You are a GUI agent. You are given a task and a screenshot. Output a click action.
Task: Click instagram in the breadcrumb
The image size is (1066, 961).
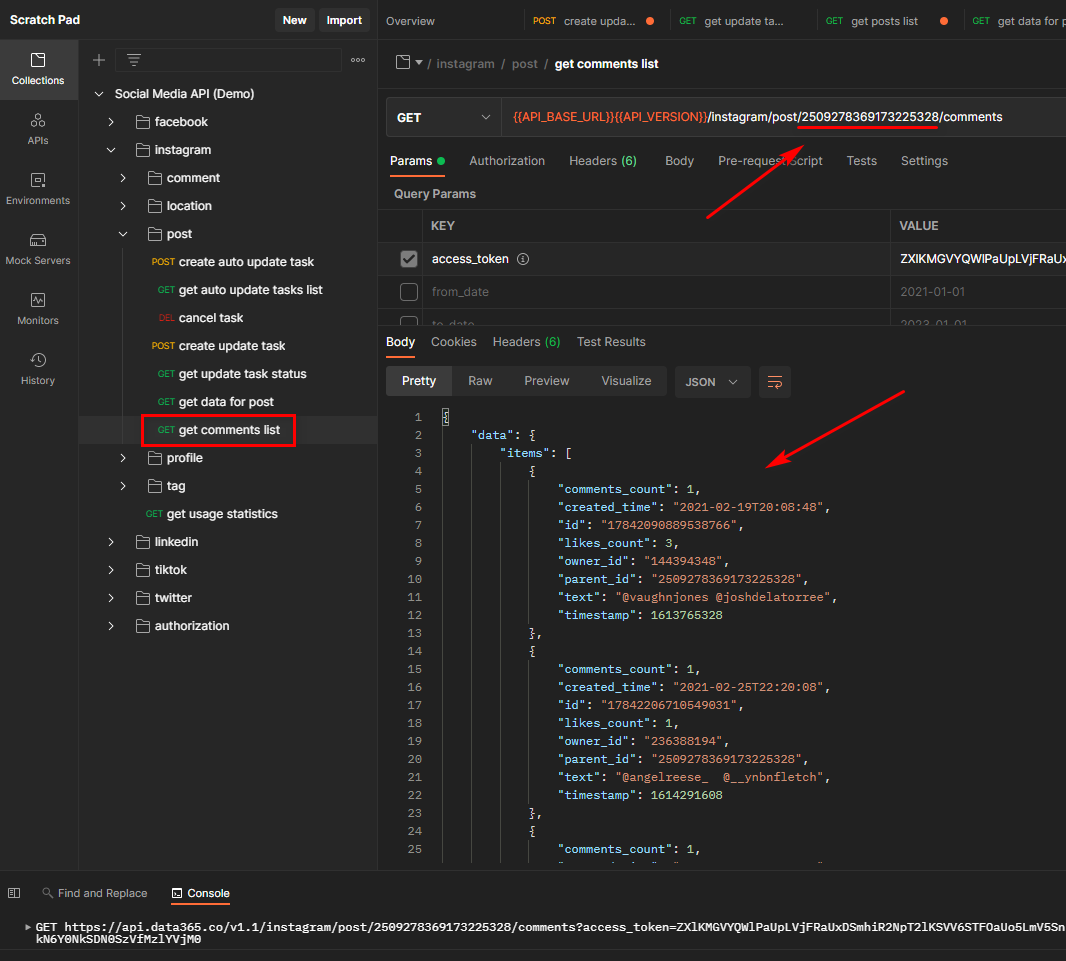pos(465,64)
